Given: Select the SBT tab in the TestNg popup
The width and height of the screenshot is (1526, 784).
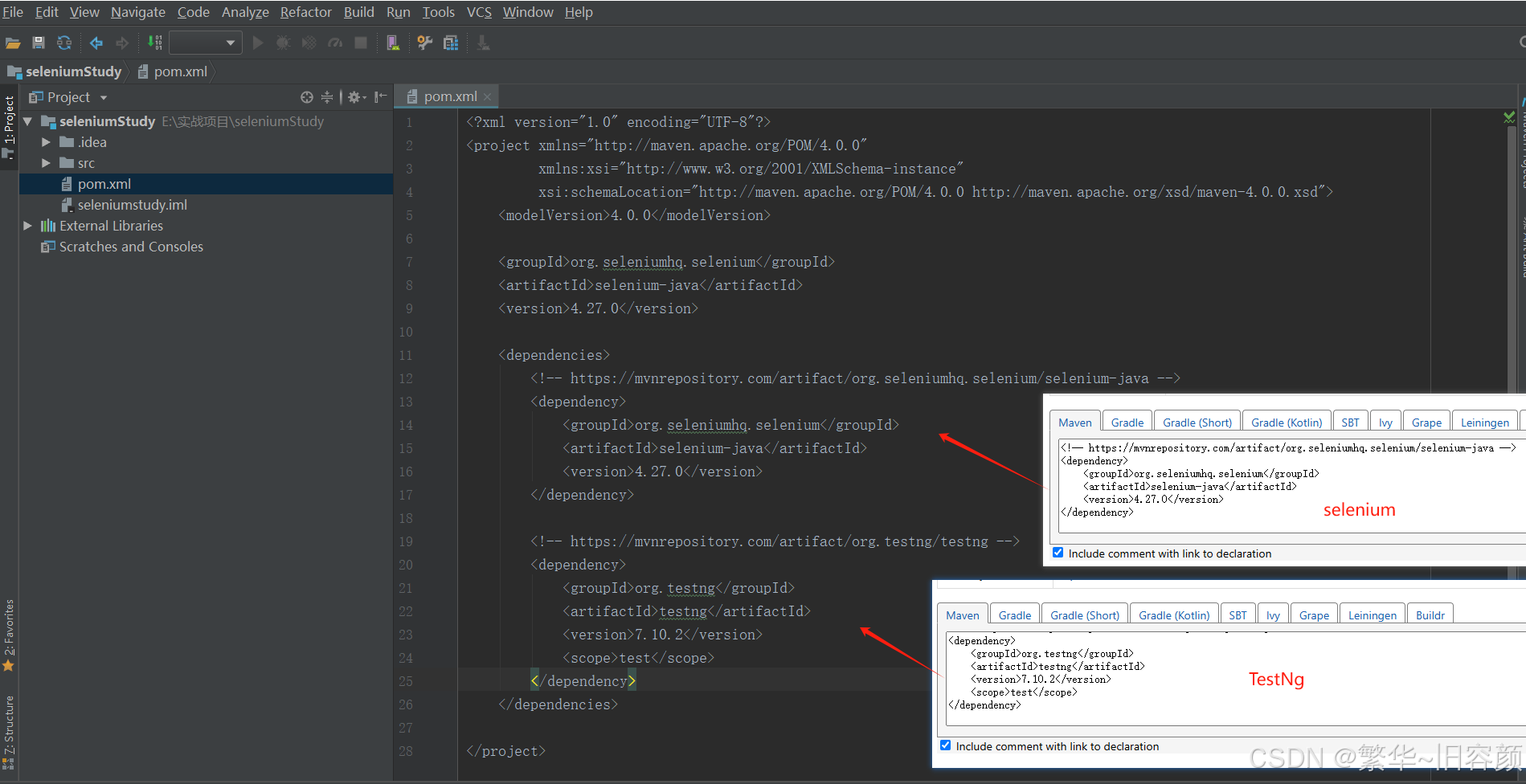Looking at the screenshot, I should [x=1238, y=614].
